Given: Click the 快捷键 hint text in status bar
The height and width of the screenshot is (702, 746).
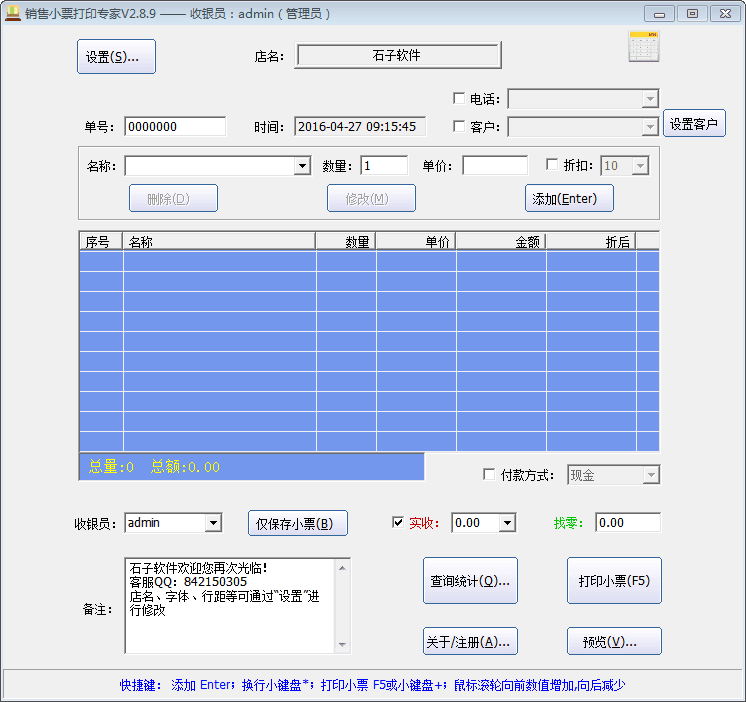Looking at the screenshot, I should coord(372,685).
